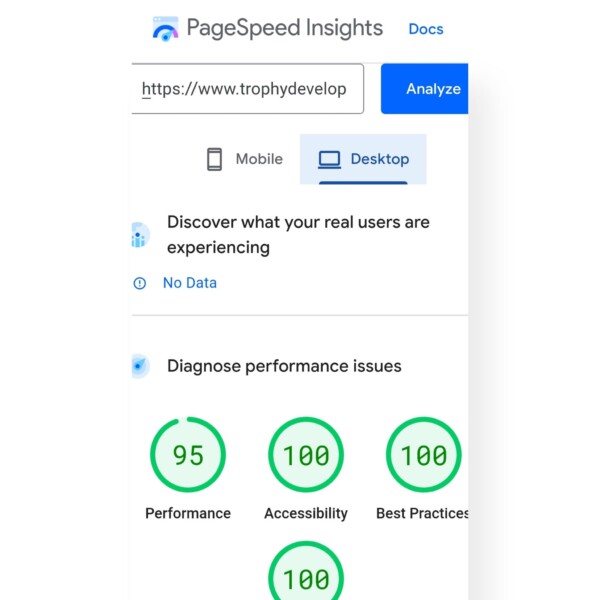
Task: Click the desktop laptop icon
Action: click(x=329, y=159)
